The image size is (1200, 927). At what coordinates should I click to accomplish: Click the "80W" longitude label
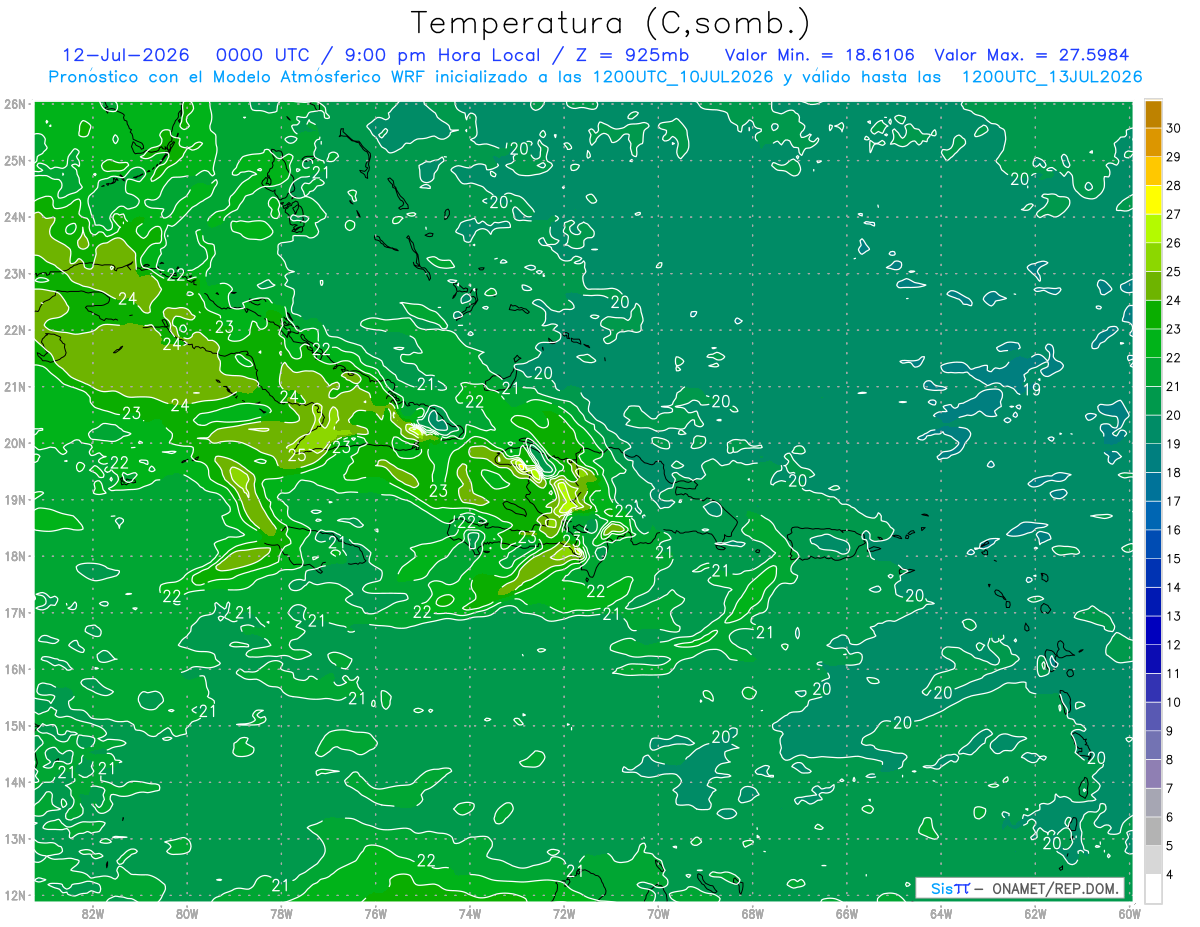tap(187, 913)
